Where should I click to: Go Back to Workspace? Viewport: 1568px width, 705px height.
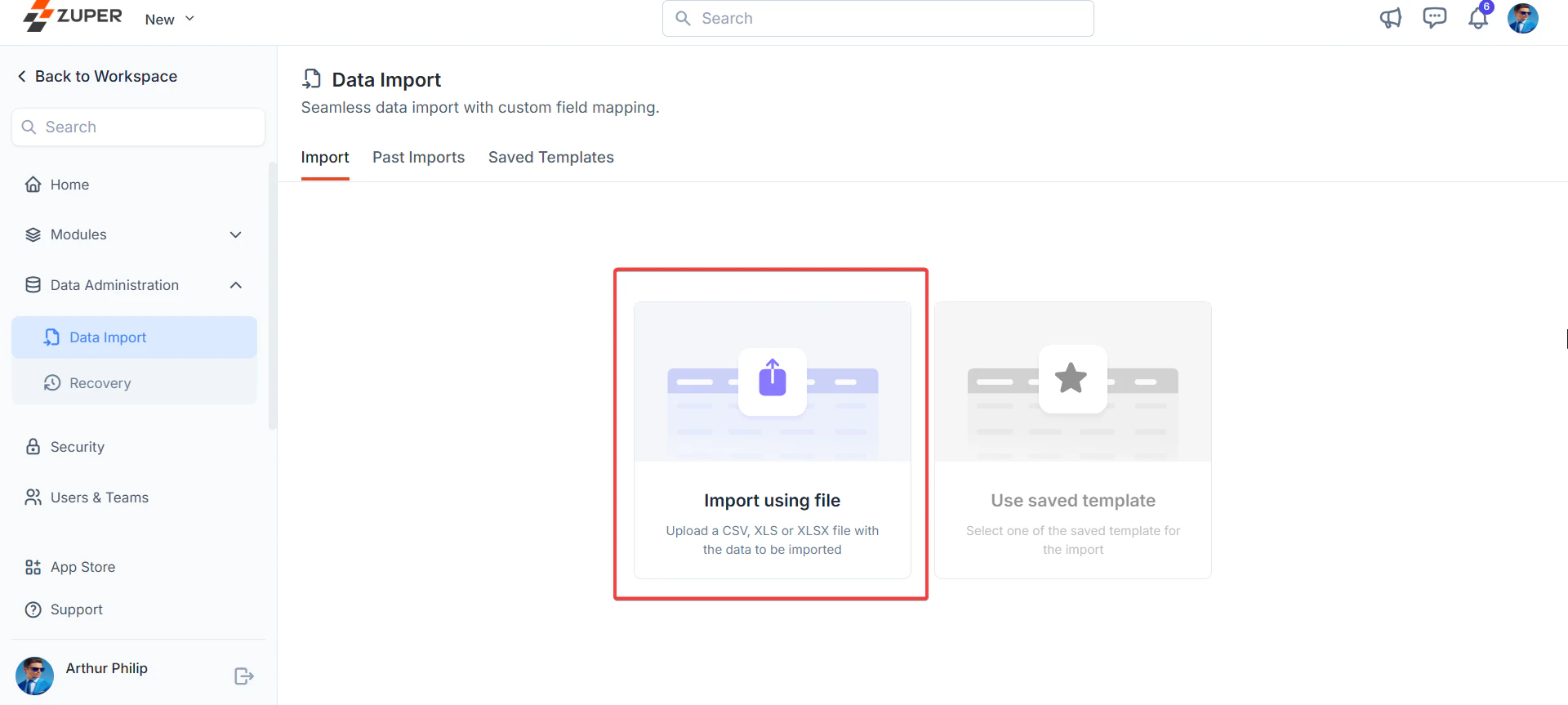(x=97, y=76)
